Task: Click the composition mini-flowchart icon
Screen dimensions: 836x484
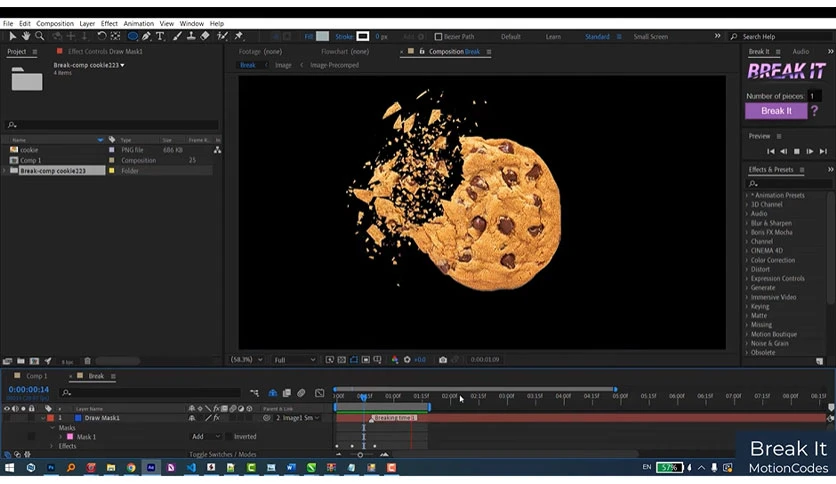Action: point(254,393)
